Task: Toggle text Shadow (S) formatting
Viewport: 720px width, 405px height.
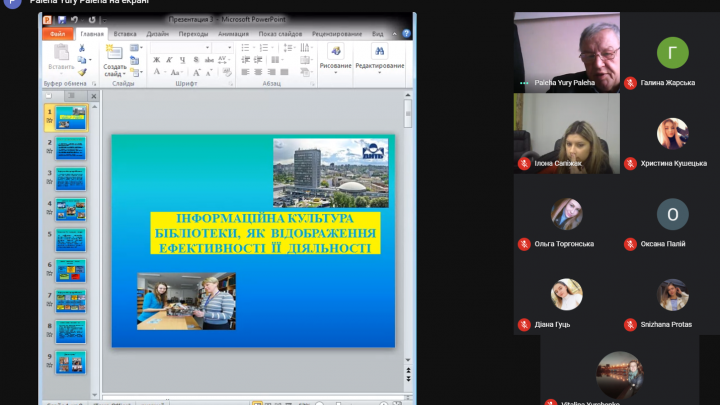Action: tap(196, 60)
